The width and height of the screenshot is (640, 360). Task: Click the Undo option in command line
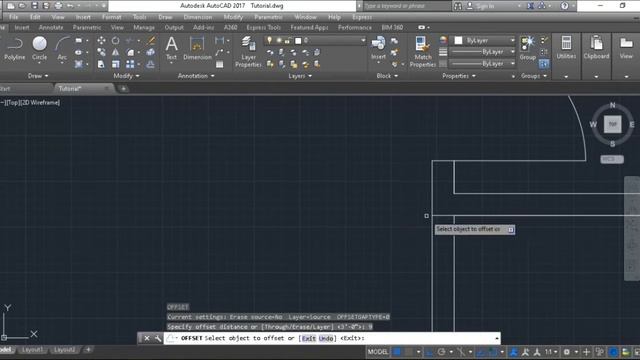coord(326,338)
